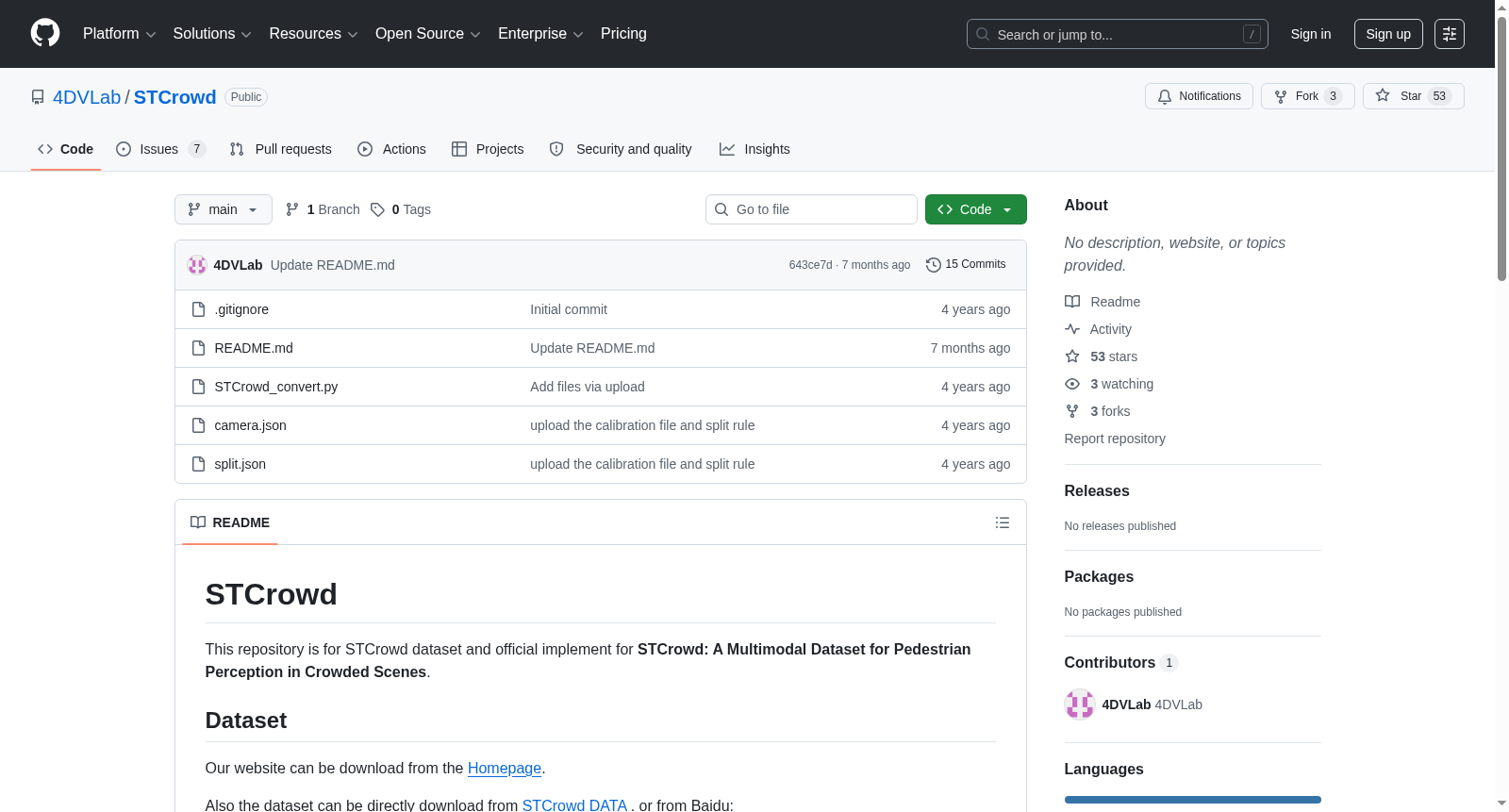Click the eye icon beside 3 watching

(1072, 384)
